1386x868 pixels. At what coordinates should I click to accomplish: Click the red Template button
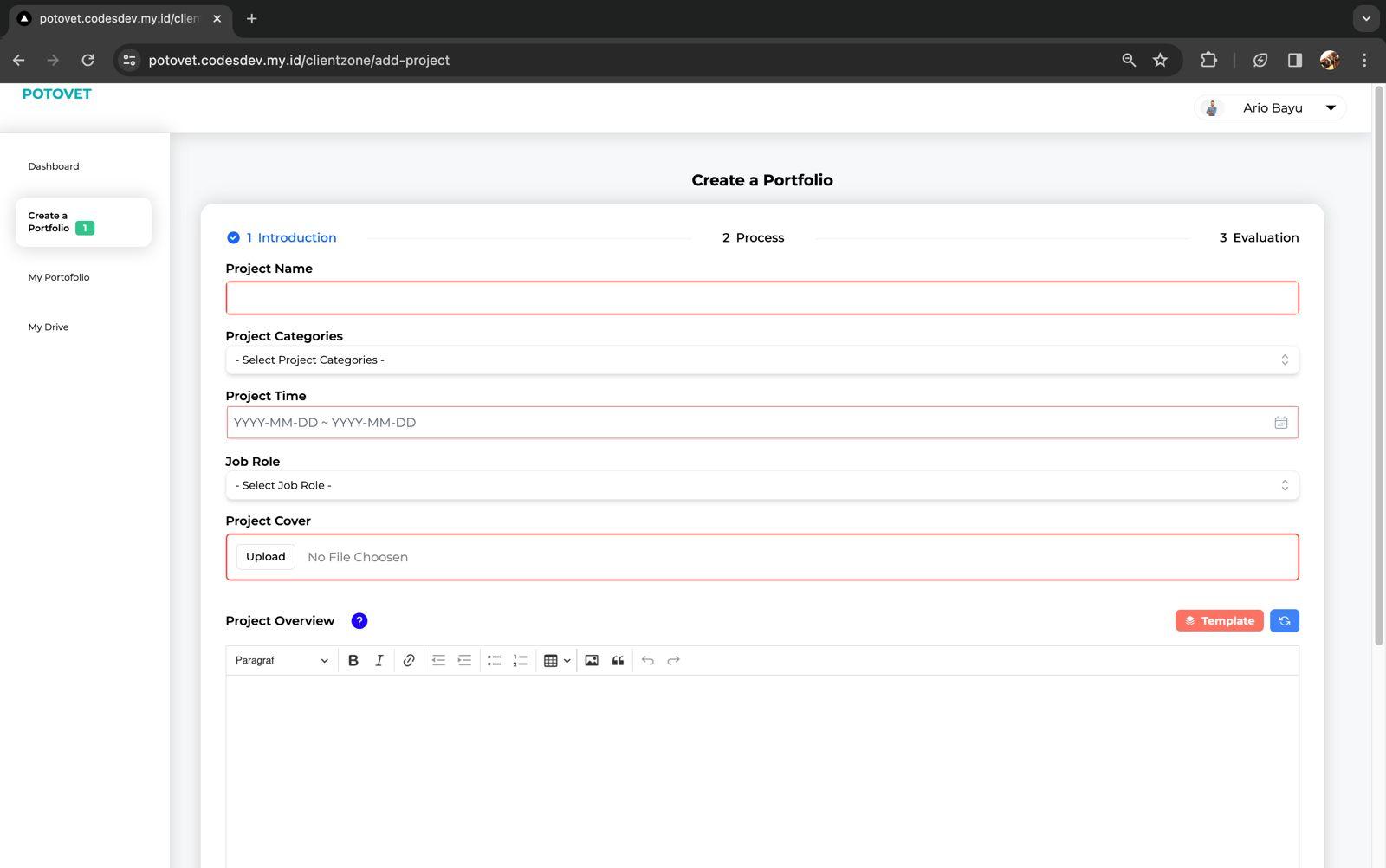click(1219, 621)
